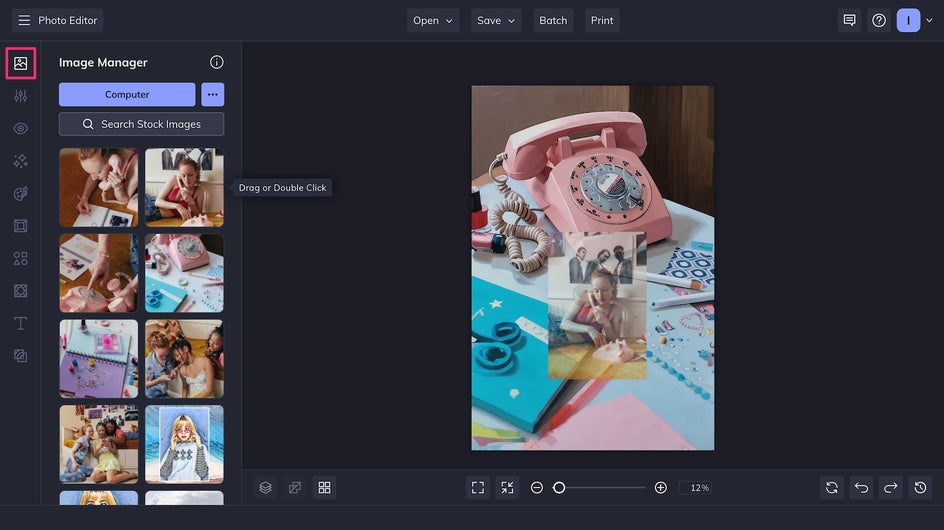Screen dimensions: 944x530
Task: Select thumbnail of pink rotary phone on blue desk
Action: (x=184, y=273)
